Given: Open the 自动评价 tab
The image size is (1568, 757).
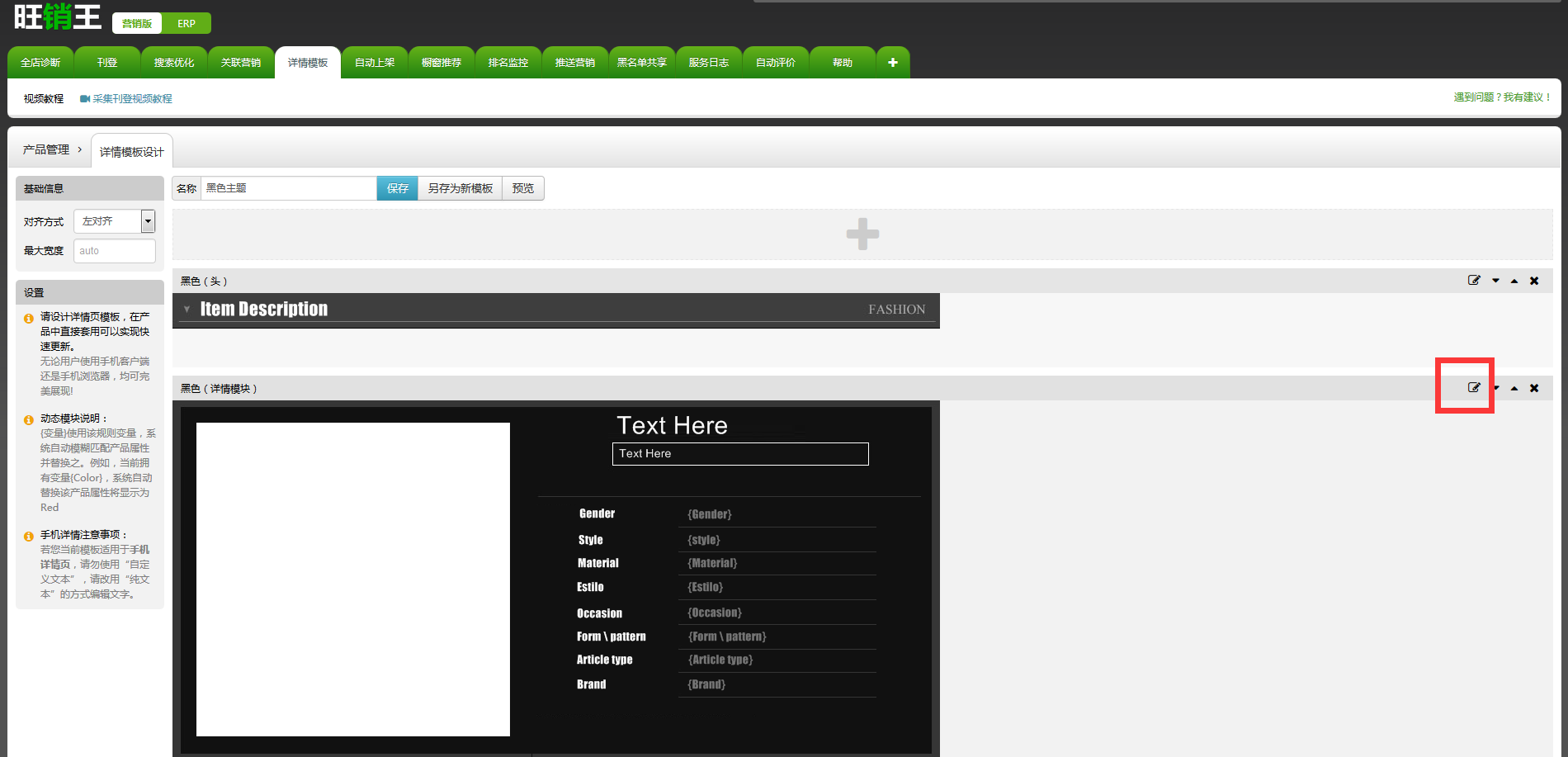Looking at the screenshot, I should point(776,63).
